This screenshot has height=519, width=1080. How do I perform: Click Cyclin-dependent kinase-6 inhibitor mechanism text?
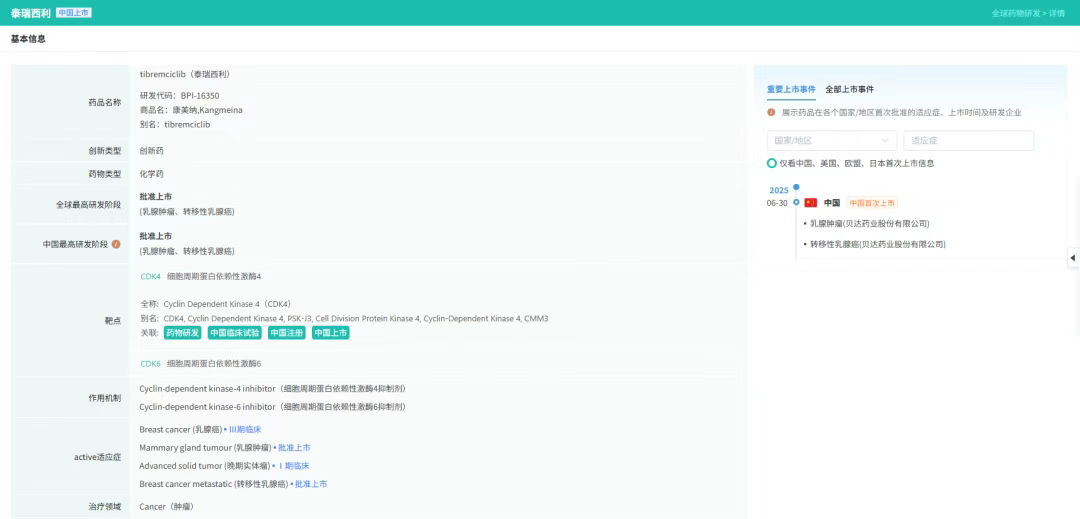272,407
